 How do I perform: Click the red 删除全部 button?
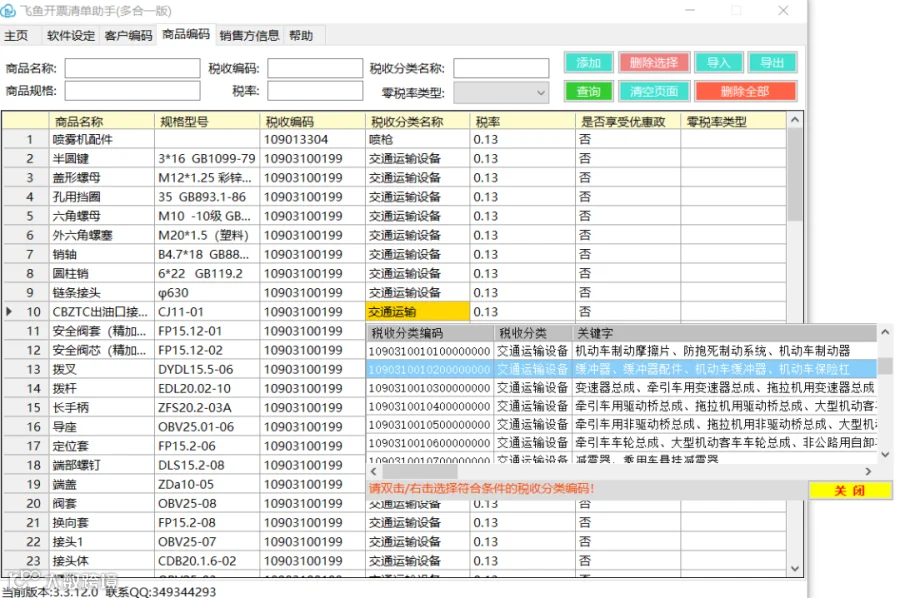[745, 91]
